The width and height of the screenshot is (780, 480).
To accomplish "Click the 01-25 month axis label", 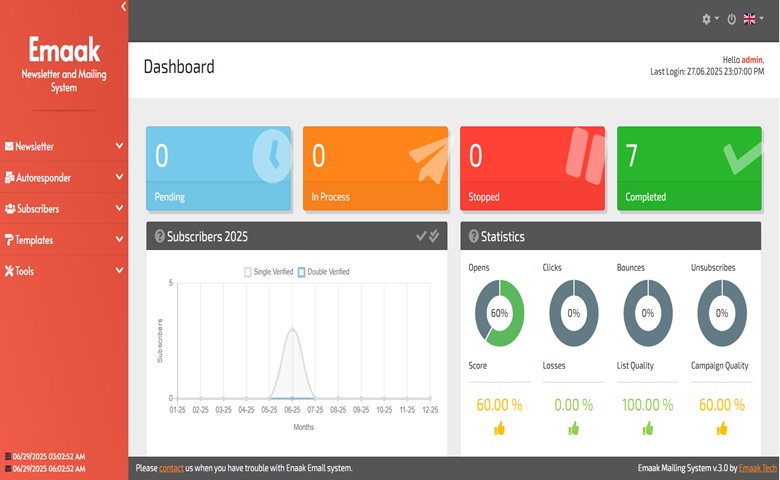I will tap(178, 410).
